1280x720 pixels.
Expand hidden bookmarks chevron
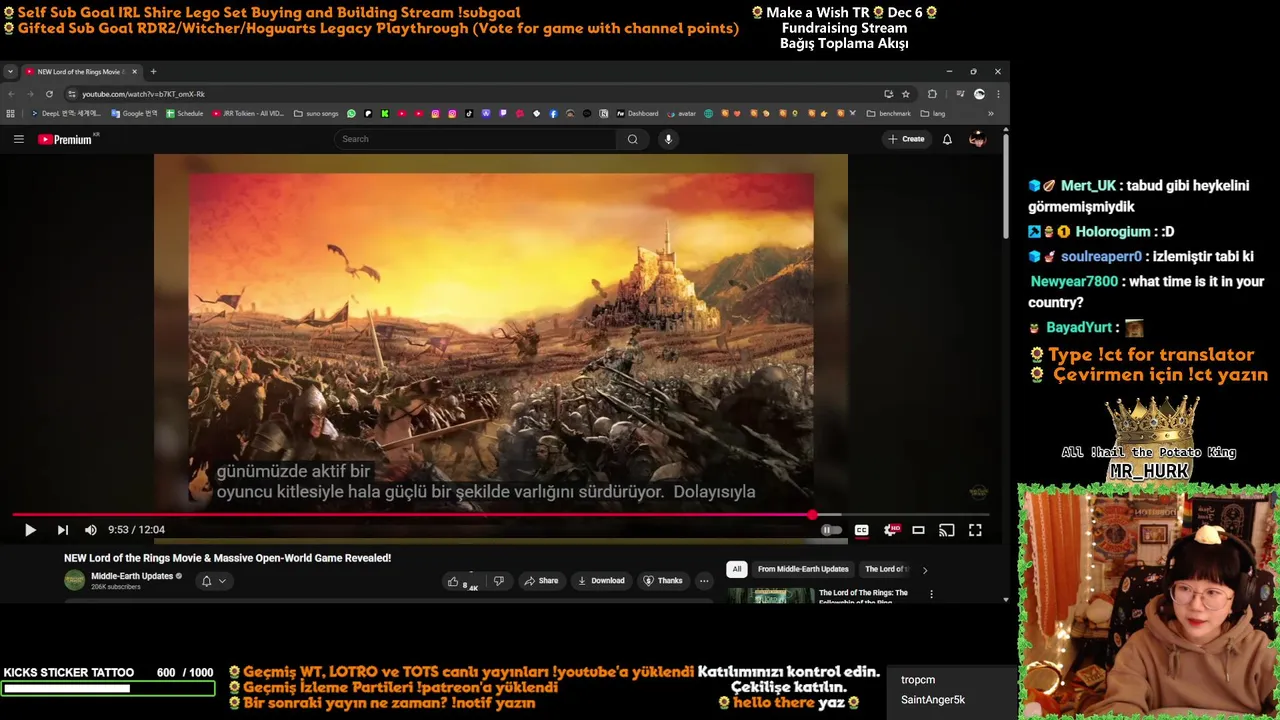point(991,113)
